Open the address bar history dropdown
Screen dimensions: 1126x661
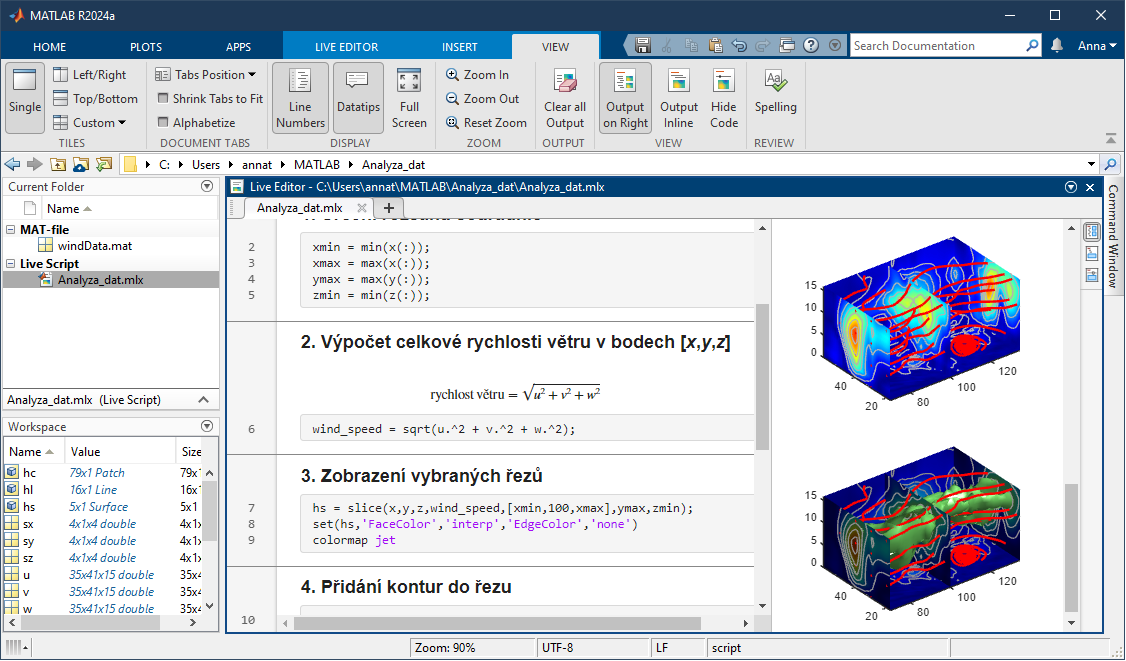(x=1092, y=165)
